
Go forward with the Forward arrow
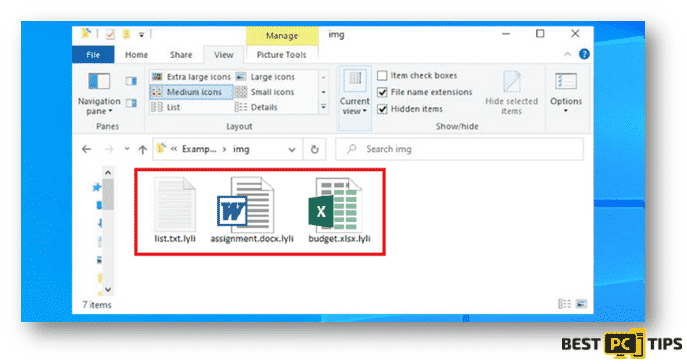[x=109, y=149]
